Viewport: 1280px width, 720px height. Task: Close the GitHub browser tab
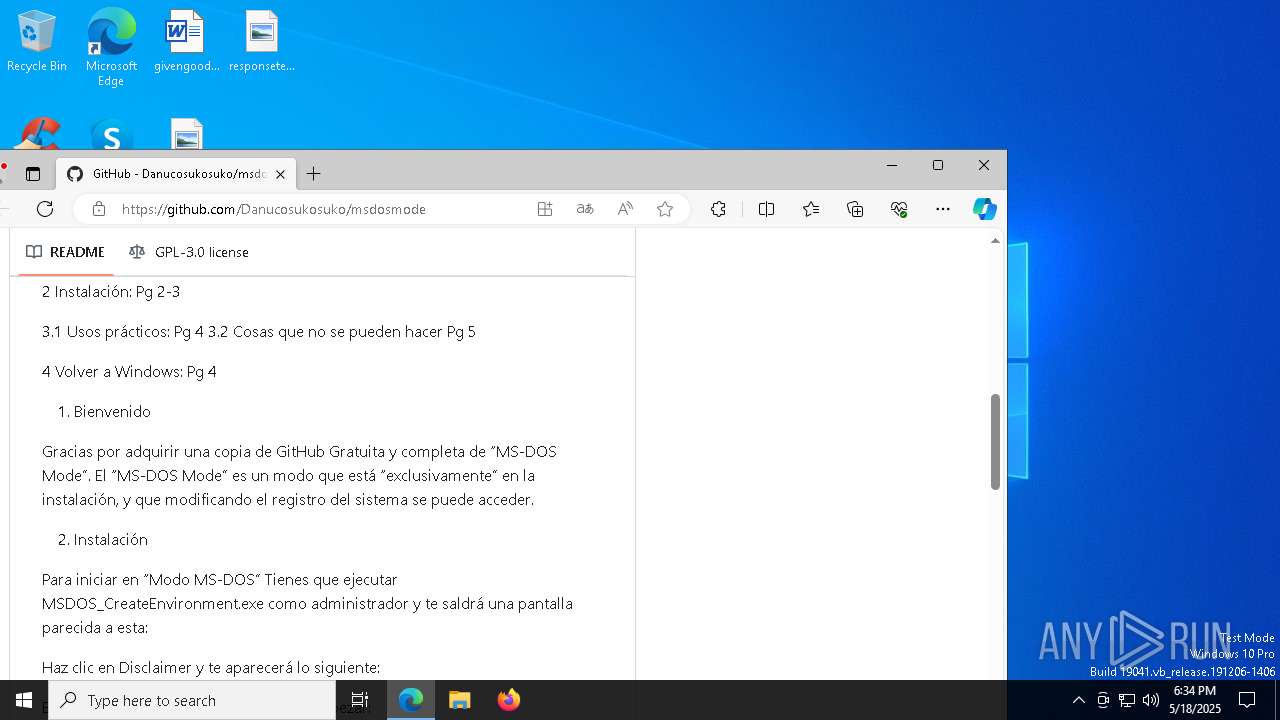(x=281, y=174)
